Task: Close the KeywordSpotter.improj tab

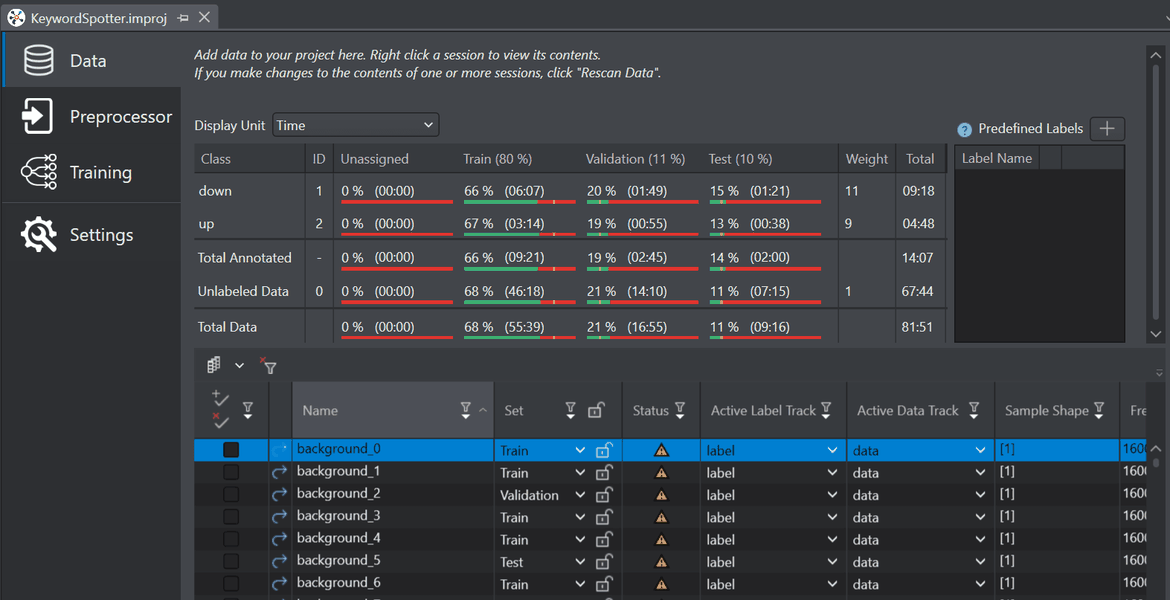Action: coord(204,17)
